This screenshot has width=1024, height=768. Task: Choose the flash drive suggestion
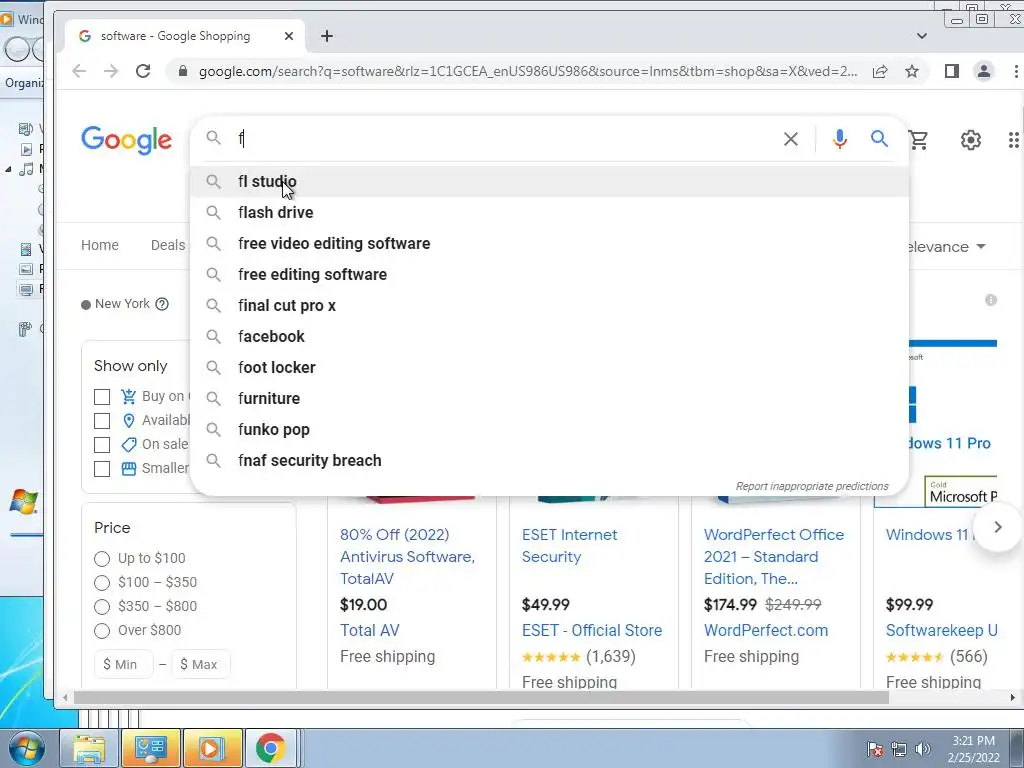[x=549, y=212]
